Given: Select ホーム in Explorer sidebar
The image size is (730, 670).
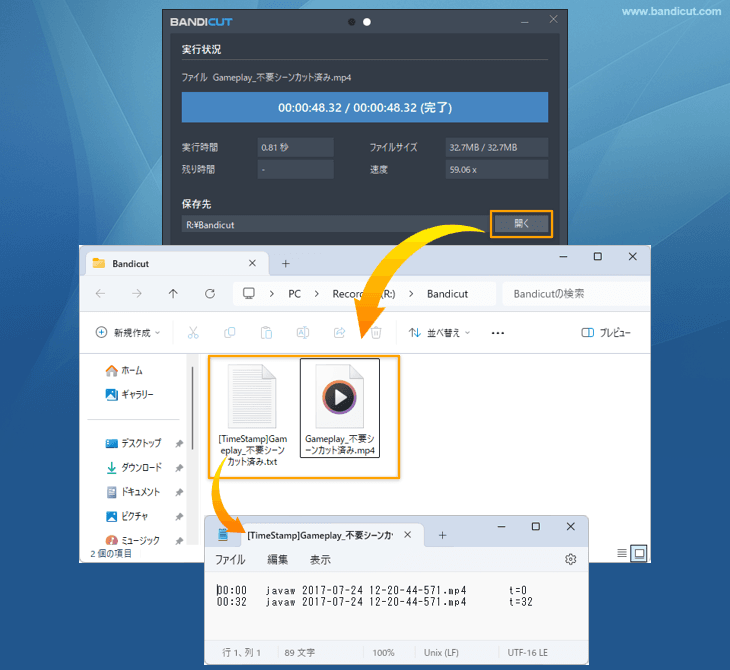Looking at the screenshot, I should click(124, 371).
